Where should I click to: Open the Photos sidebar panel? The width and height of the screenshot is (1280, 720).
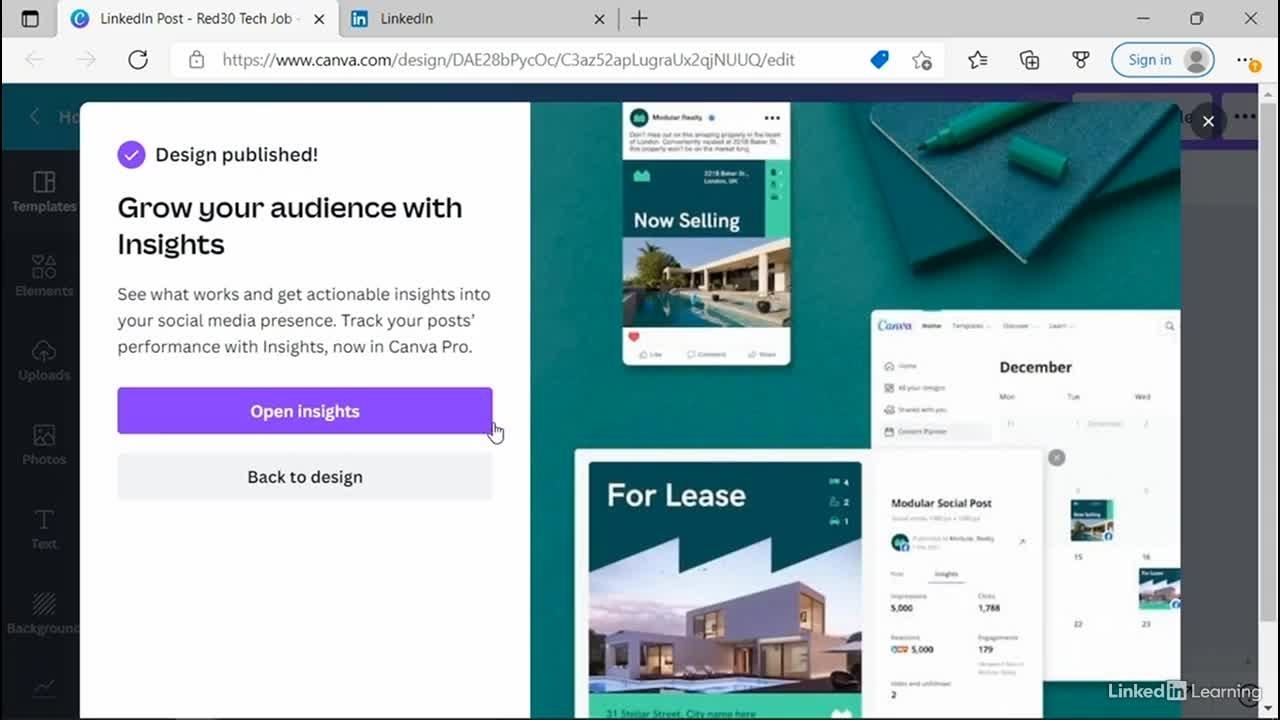tap(44, 445)
